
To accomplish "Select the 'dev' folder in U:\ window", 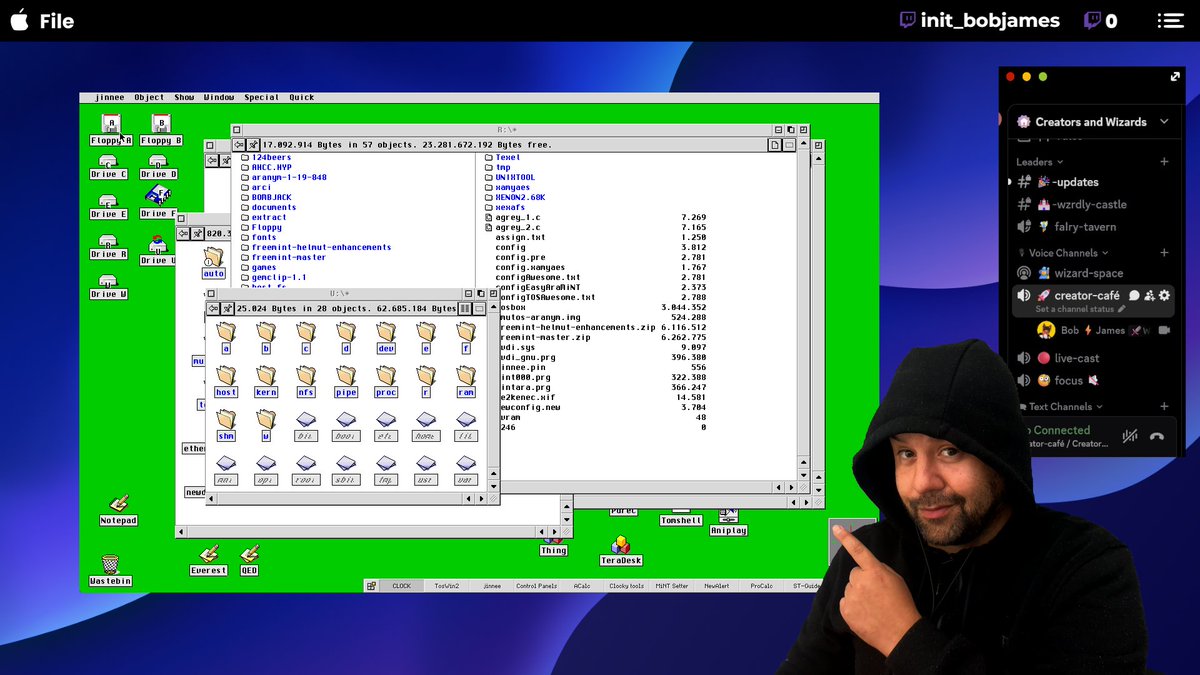I will [386, 337].
